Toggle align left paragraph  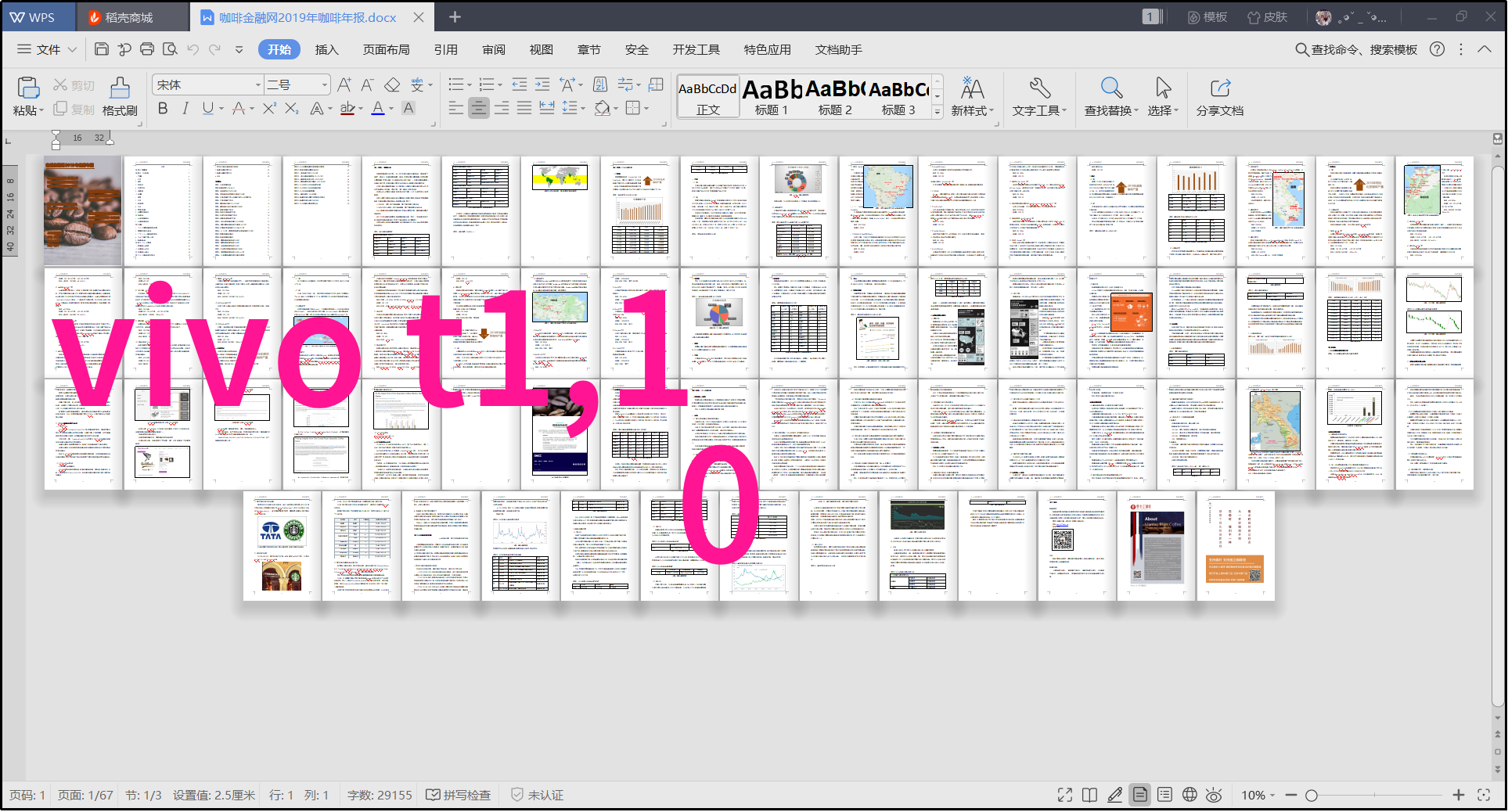coord(456,109)
